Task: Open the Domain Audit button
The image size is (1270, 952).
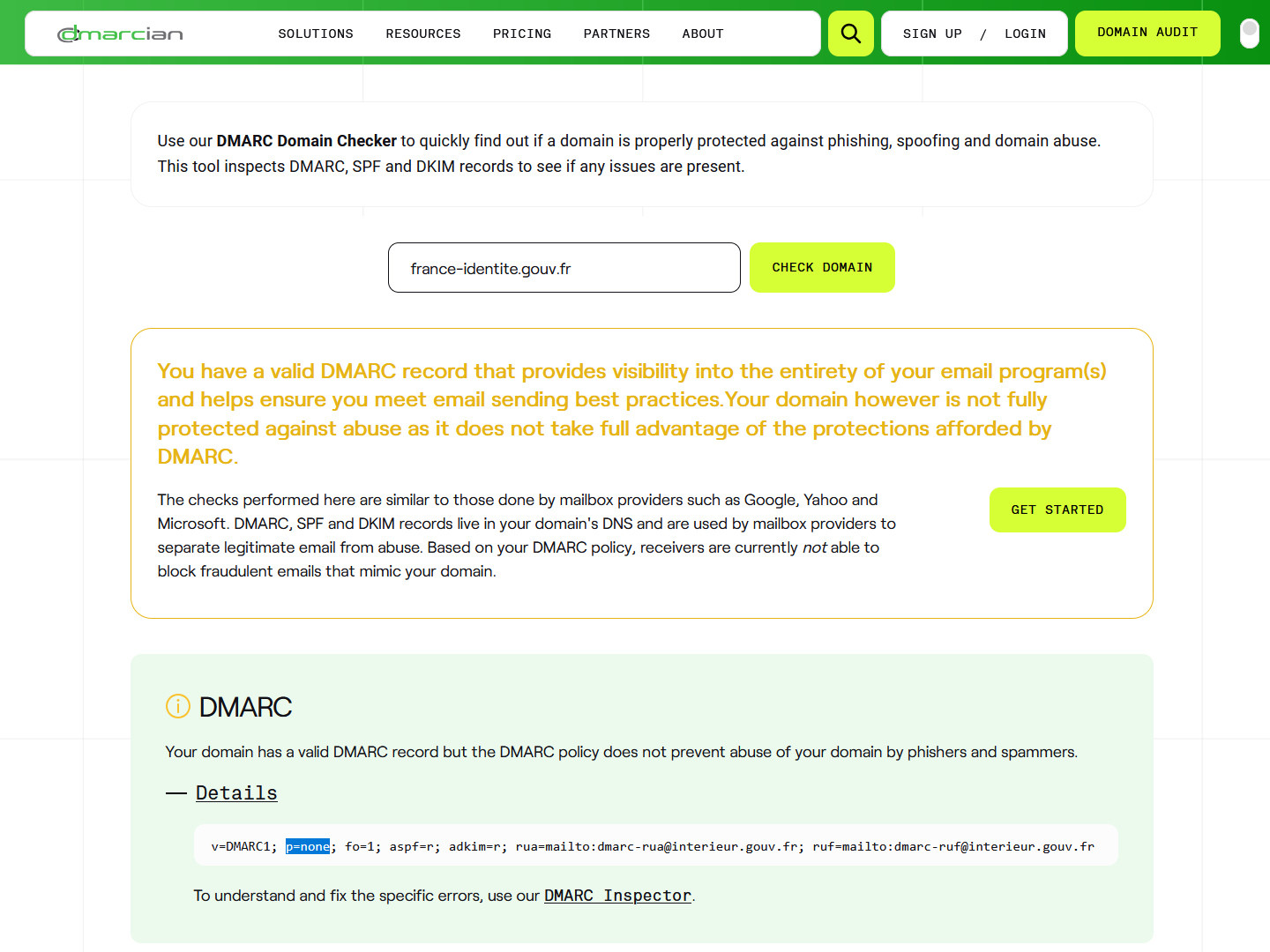Action: 1147,33
